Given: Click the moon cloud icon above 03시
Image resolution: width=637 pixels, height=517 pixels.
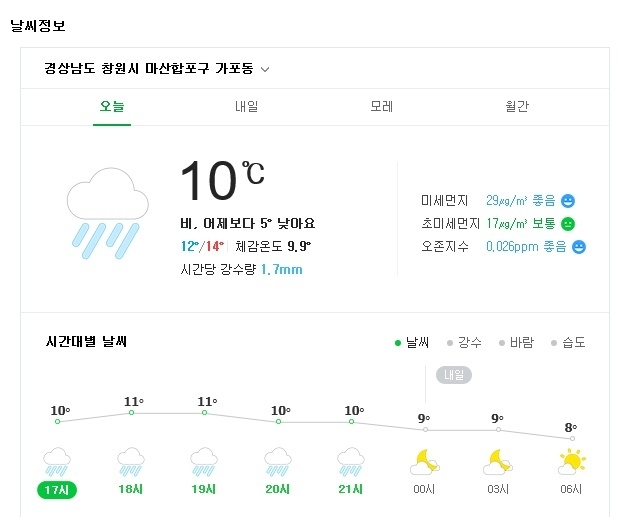Looking at the screenshot, I should pyautogui.click(x=498, y=462).
